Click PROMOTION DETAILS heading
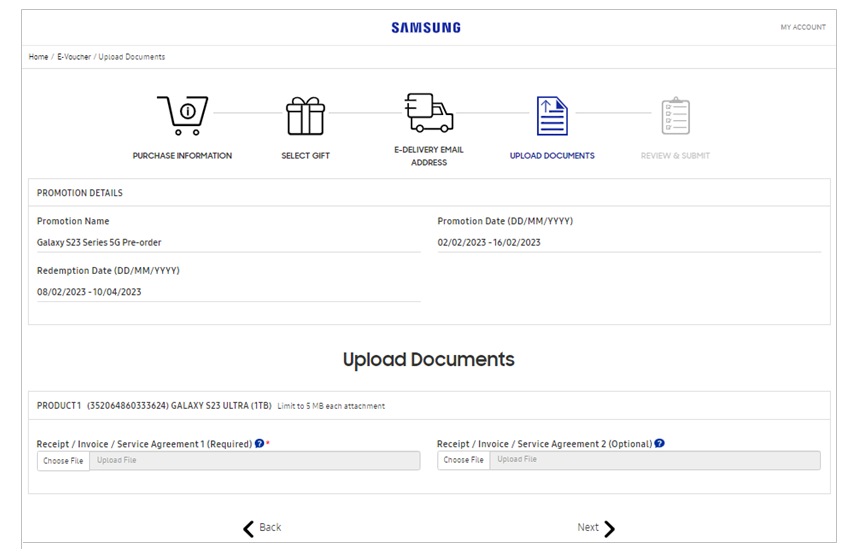Viewport: 856px width, 556px height. pyautogui.click(x=80, y=193)
